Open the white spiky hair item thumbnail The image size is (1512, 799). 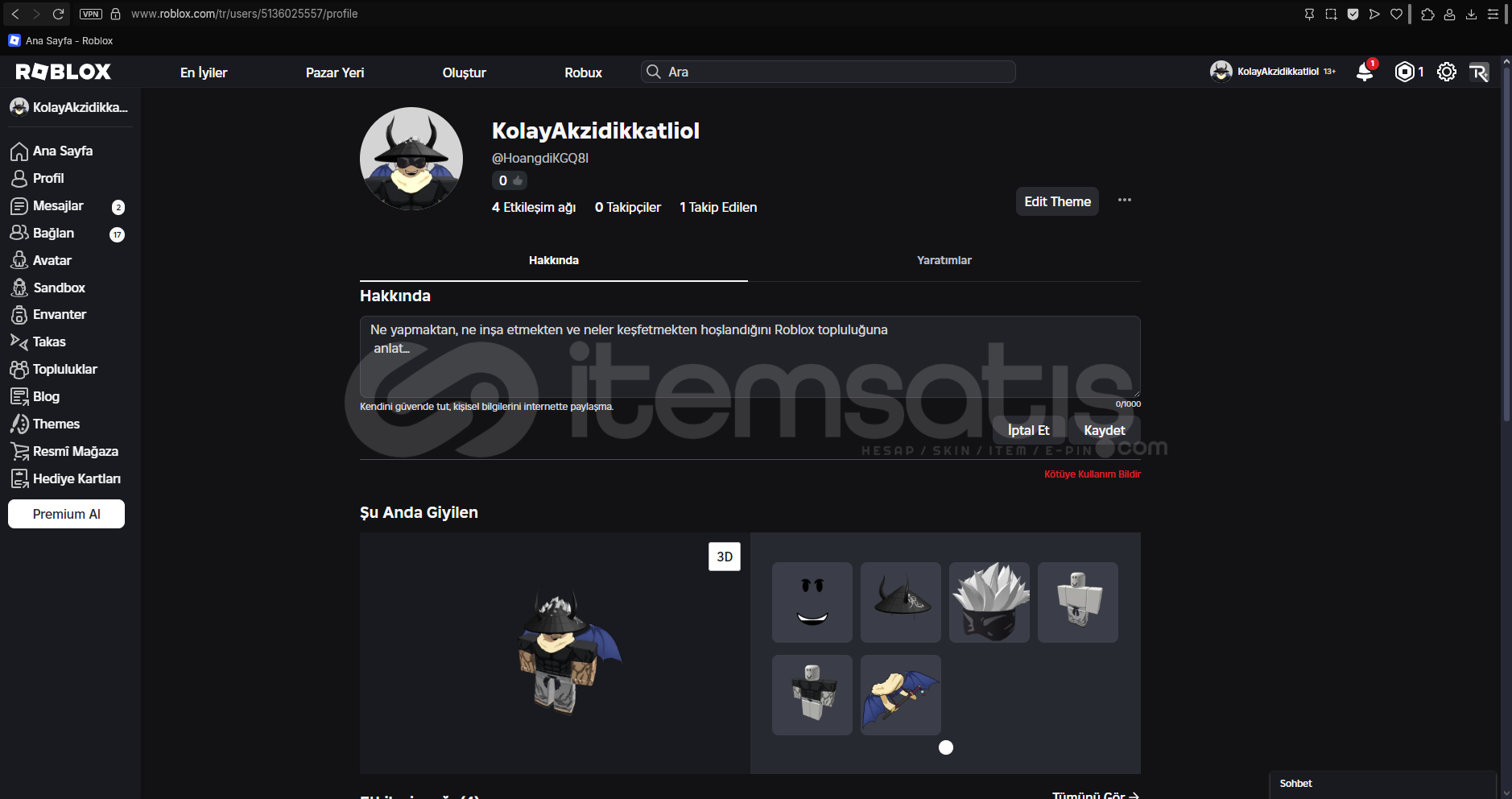(989, 602)
